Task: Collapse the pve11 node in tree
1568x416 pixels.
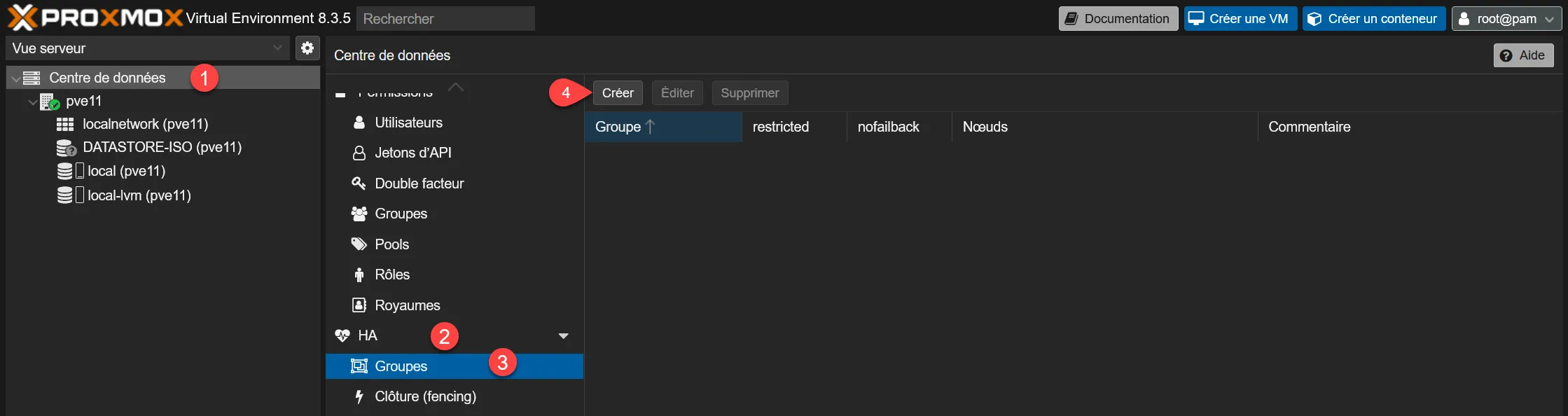Action: coord(32,102)
